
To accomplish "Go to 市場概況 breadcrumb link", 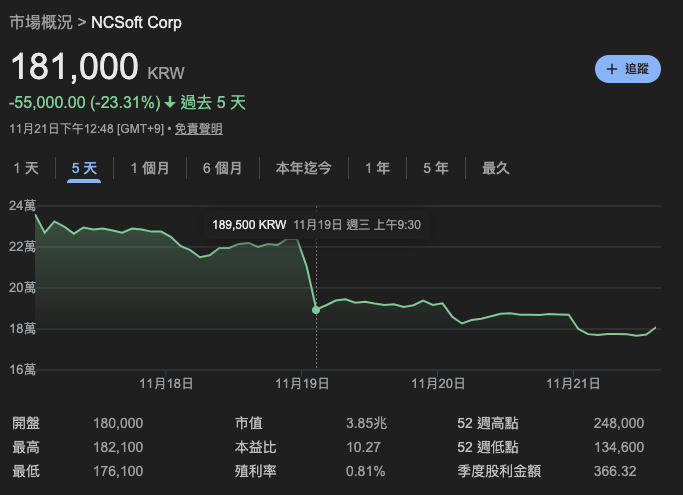I will click(41, 22).
